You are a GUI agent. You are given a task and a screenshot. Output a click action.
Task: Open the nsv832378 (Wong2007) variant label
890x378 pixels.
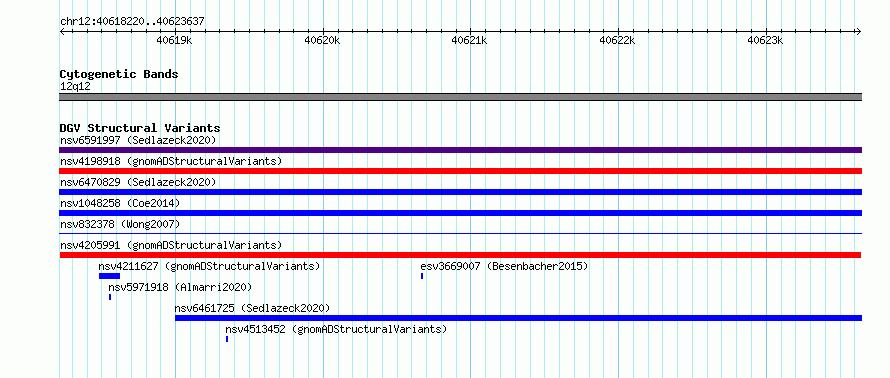click(120, 224)
